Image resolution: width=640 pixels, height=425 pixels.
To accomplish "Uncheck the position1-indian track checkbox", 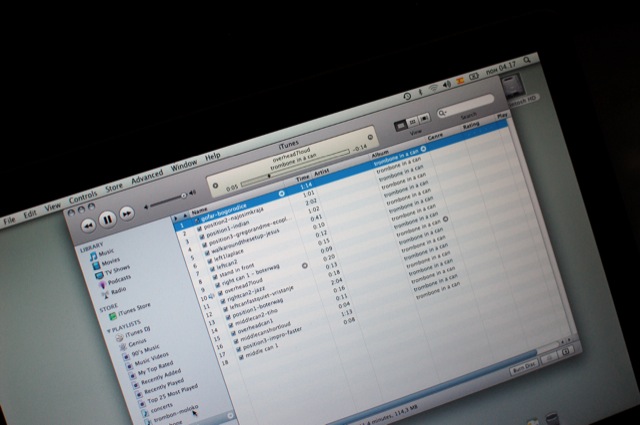I will (200, 229).
